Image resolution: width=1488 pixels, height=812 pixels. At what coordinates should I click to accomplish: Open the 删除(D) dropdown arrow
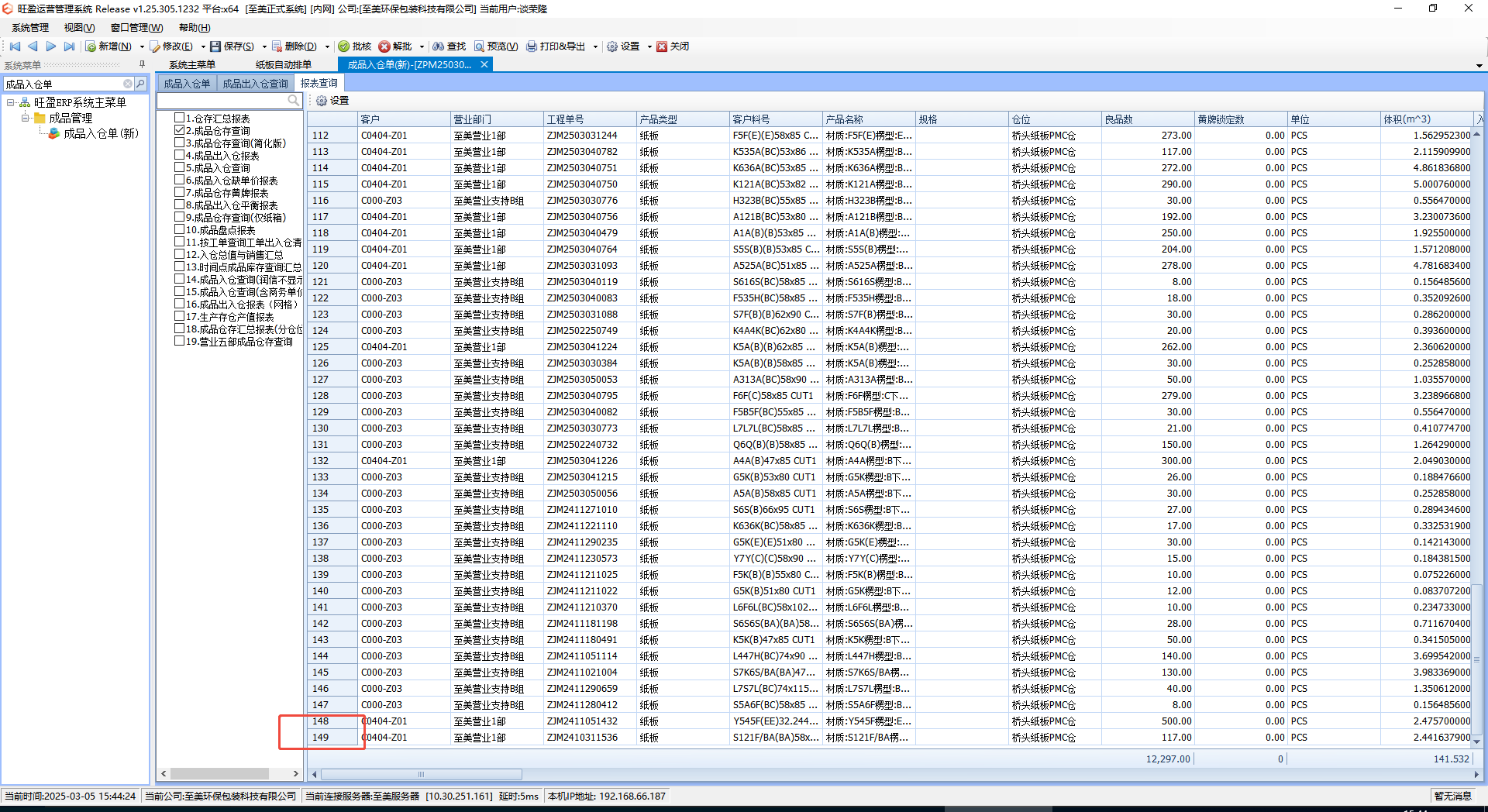[x=327, y=46]
